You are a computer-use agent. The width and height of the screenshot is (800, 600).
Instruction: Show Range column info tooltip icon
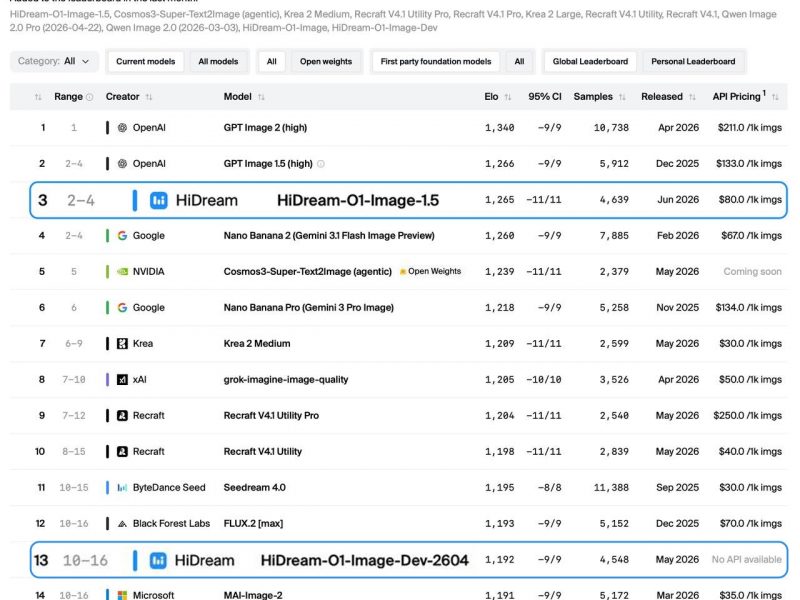(90, 97)
